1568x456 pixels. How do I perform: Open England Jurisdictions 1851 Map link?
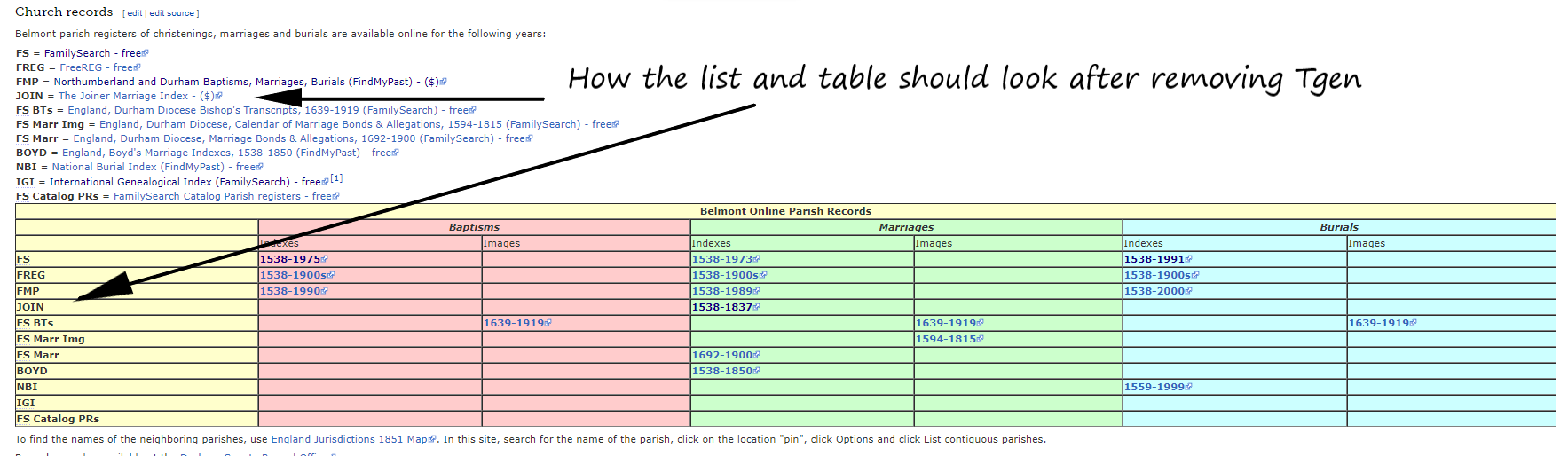[351, 439]
